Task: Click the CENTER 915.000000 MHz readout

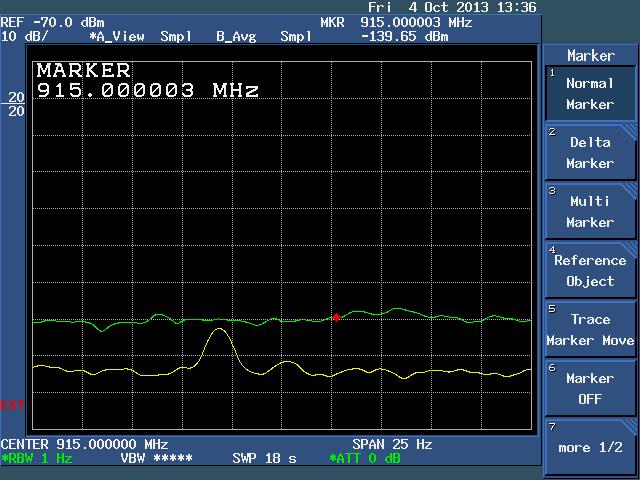Action: pos(84,444)
